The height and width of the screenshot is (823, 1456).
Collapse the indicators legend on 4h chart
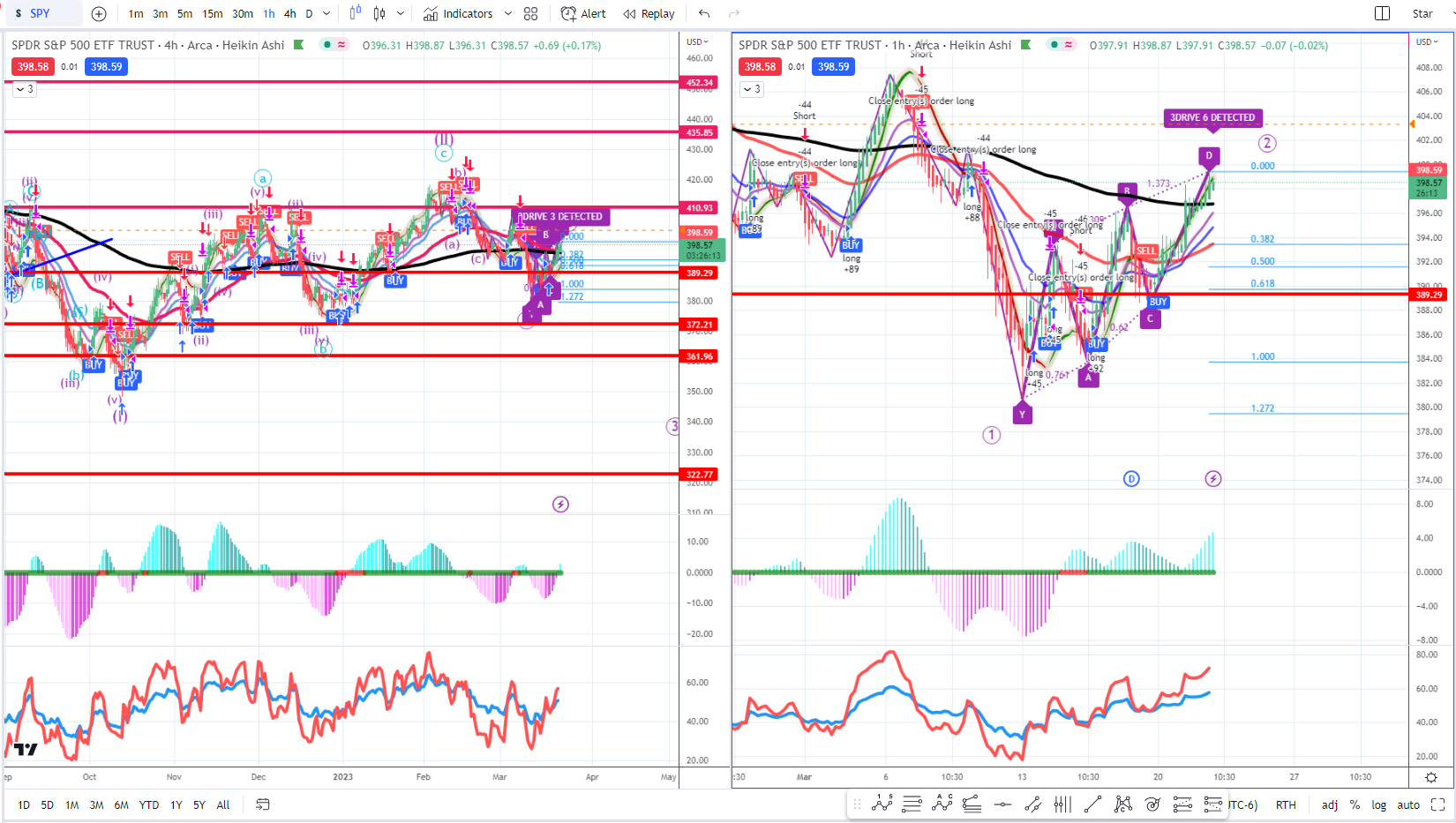tap(25, 89)
